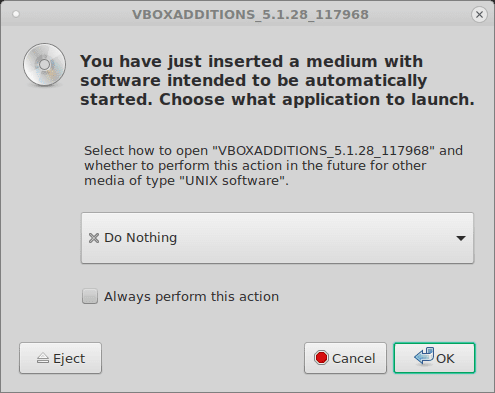Click the blue return arrow icon on OK
495x393 pixels.
tap(424, 356)
